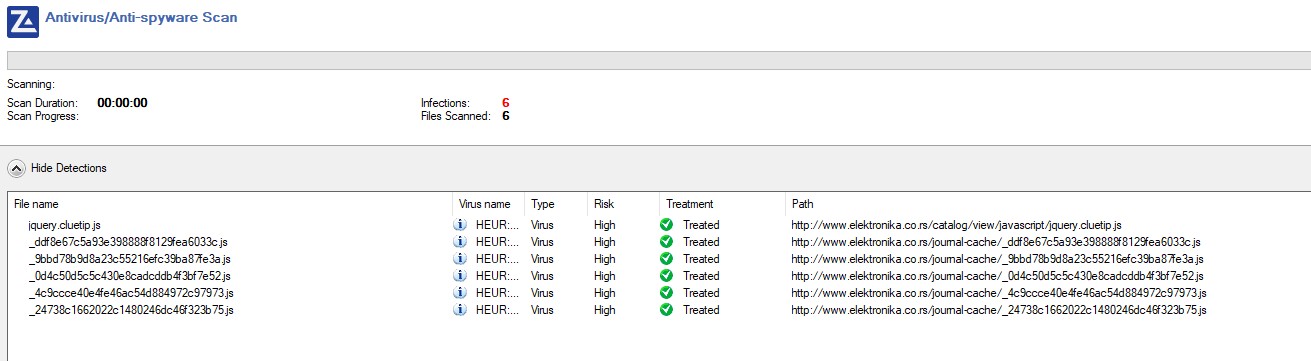The image size is (1311, 361).
Task: Click the ZoneAlarm Z logo icon
Action: (23, 22)
